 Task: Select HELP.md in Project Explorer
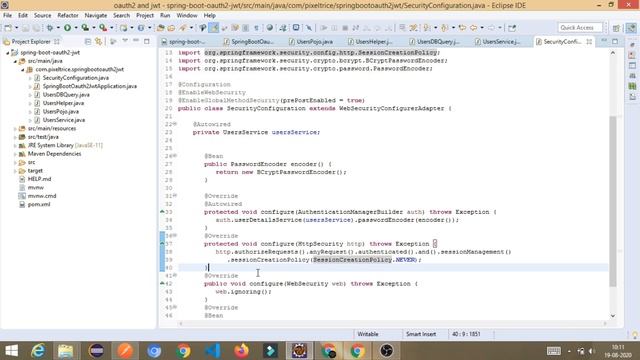pos(39,179)
